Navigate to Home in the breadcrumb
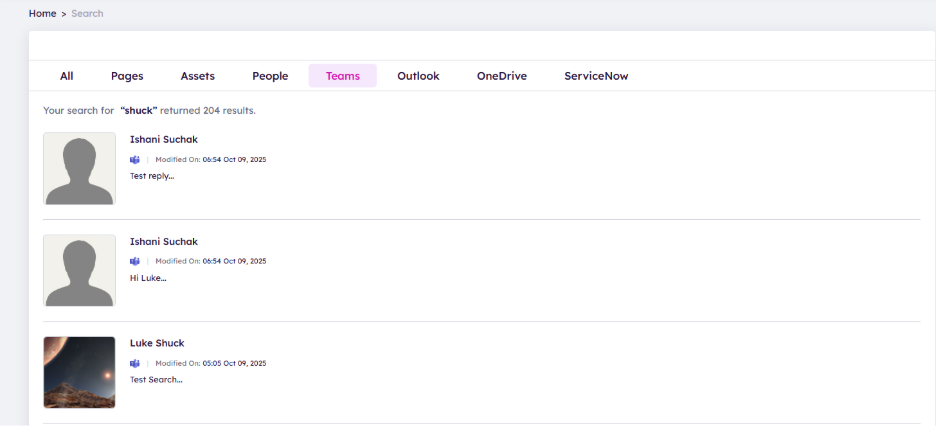 [x=42, y=14]
